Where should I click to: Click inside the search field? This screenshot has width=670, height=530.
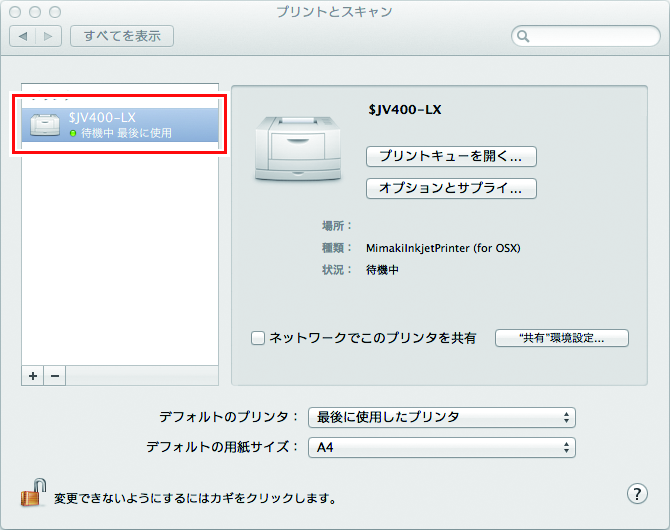pyautogui.click(x=592, y=36)
